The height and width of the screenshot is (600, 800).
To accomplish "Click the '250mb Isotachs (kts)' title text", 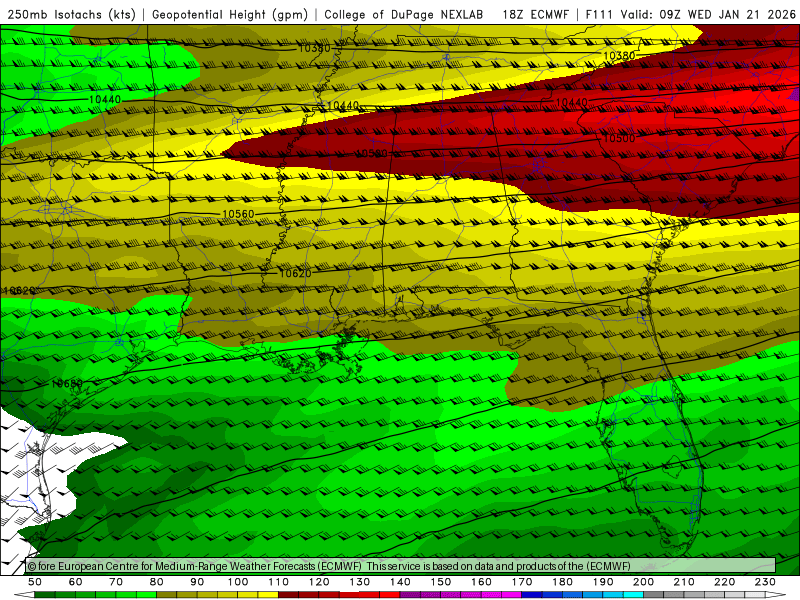I will 71,14.
